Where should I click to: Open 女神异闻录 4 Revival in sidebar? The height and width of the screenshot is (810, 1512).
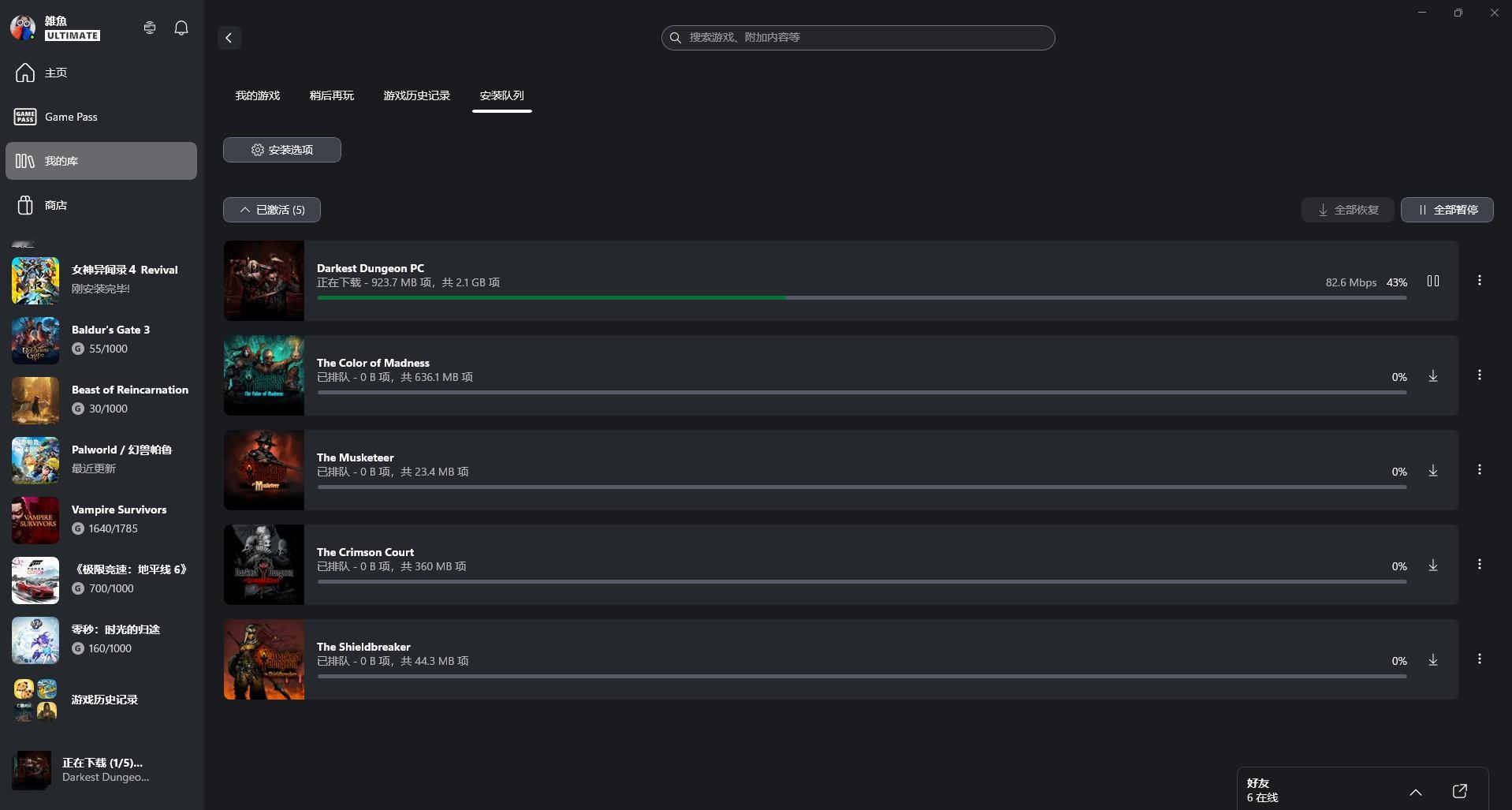(101, 280)
